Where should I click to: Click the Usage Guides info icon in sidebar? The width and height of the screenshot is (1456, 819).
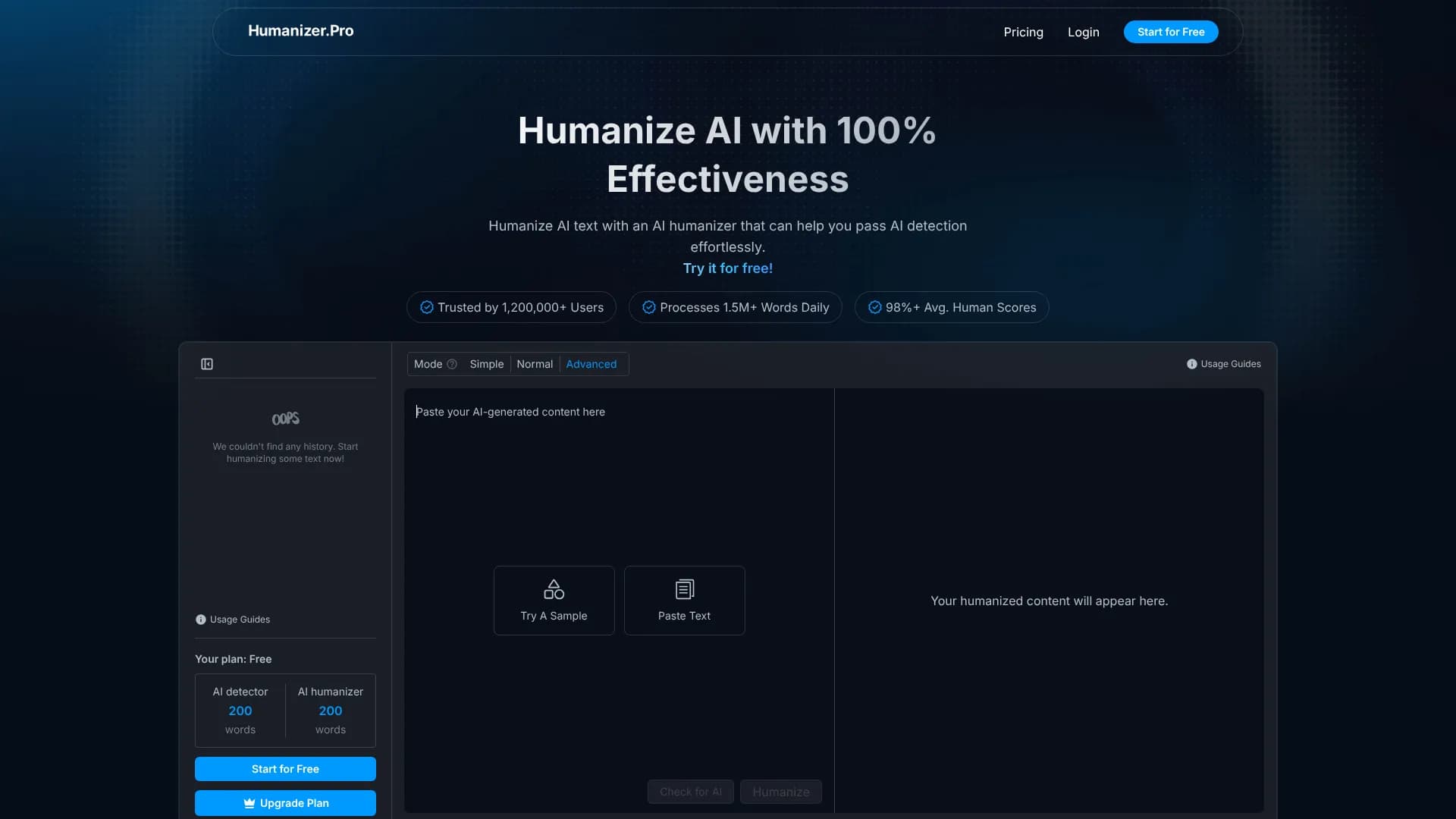click(200, 619)
